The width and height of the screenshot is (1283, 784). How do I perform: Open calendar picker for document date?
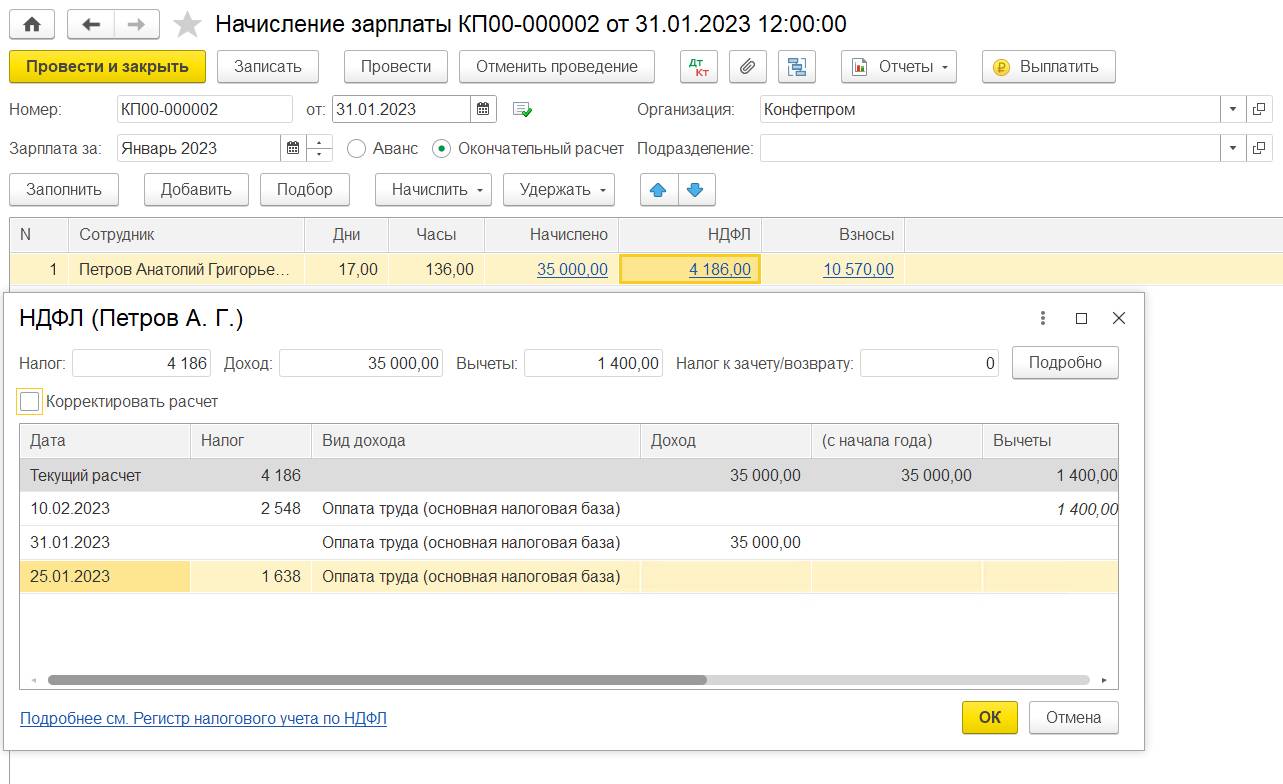pos(483,109)
